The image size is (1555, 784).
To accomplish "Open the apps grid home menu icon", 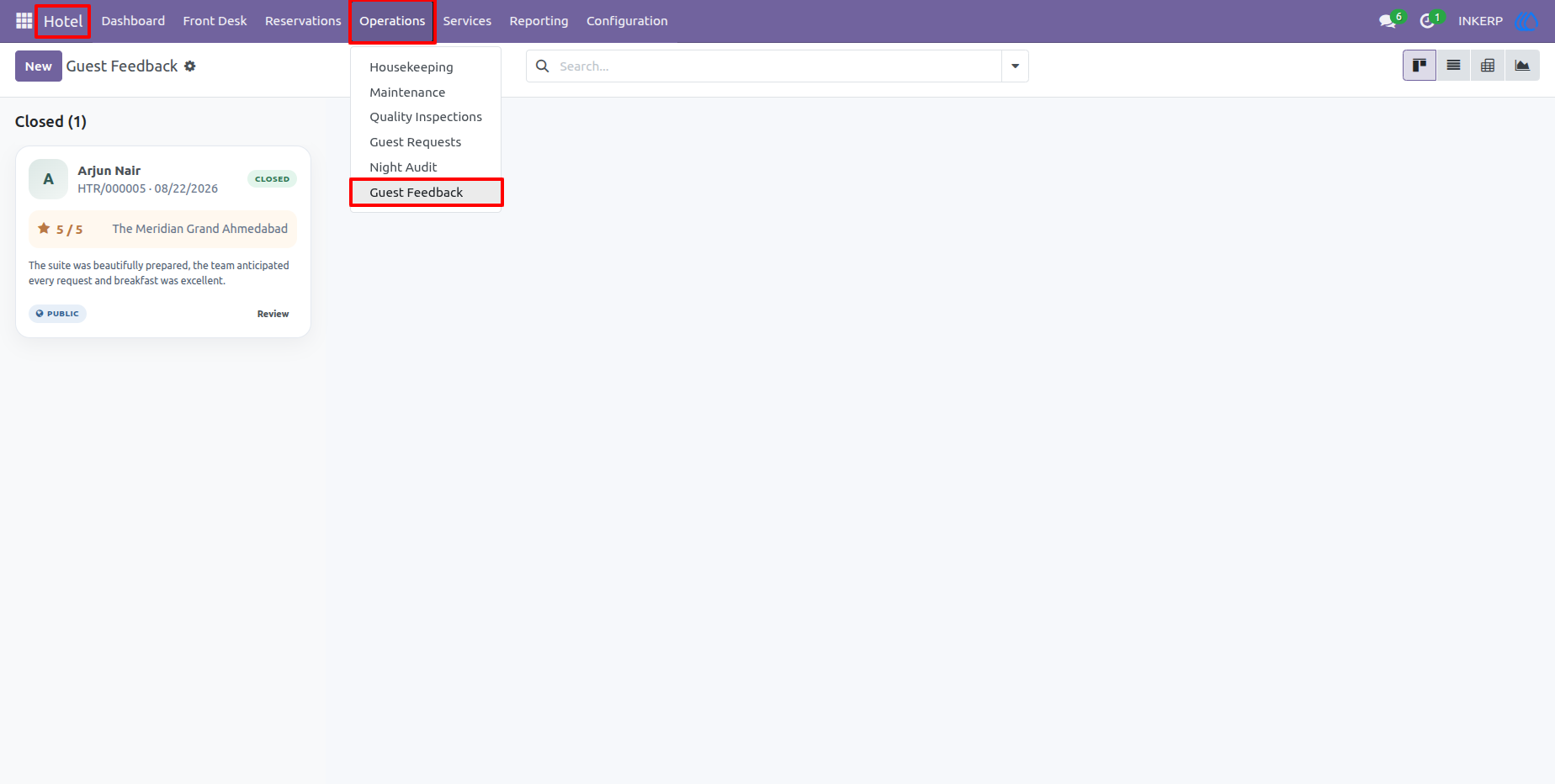I will click(24, 21).
